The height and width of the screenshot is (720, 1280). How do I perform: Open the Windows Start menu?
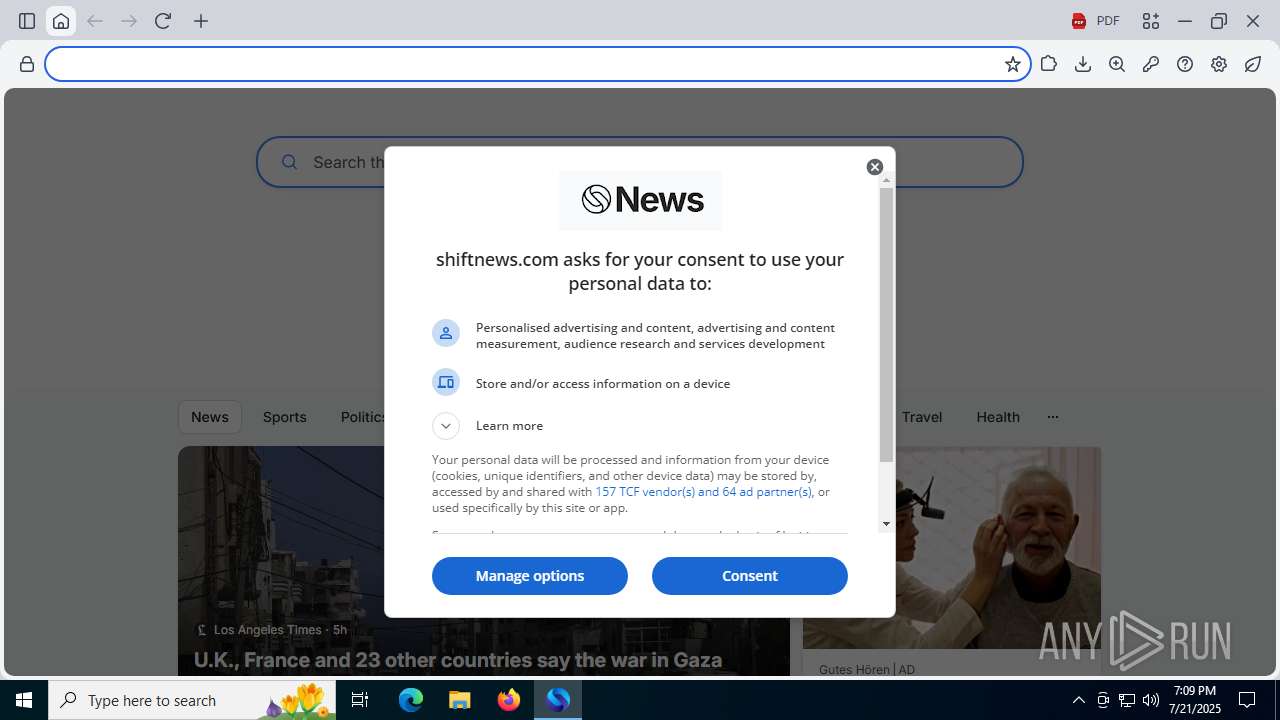coord(24,700)
